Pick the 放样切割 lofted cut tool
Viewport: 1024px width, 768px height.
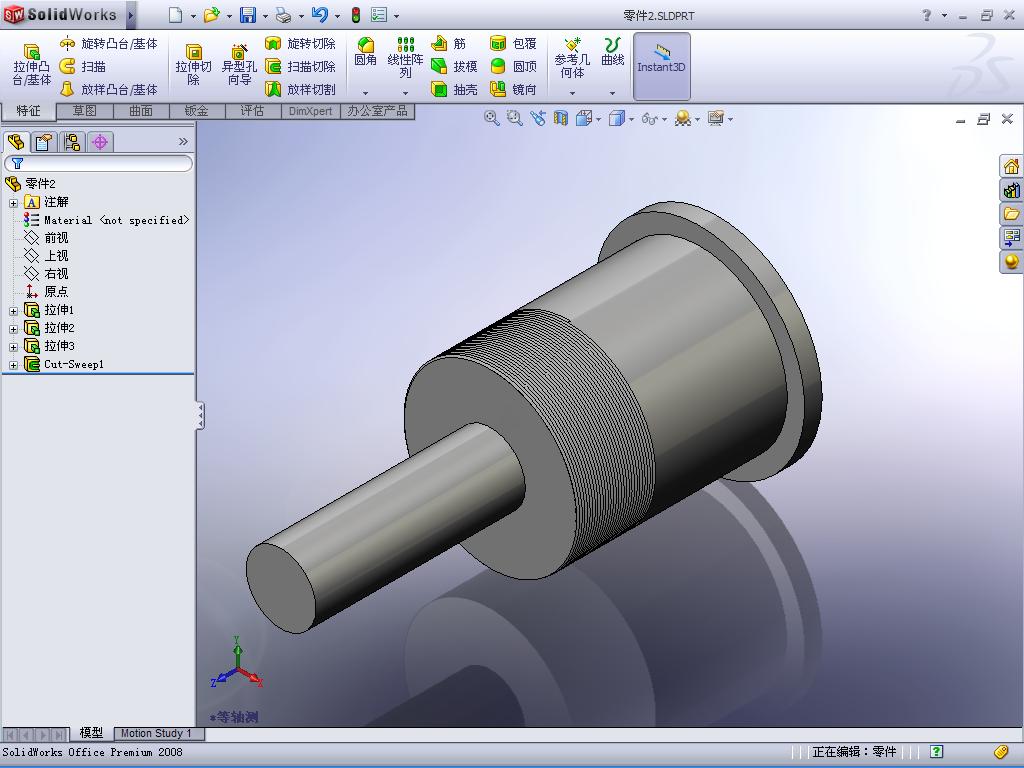300,89
